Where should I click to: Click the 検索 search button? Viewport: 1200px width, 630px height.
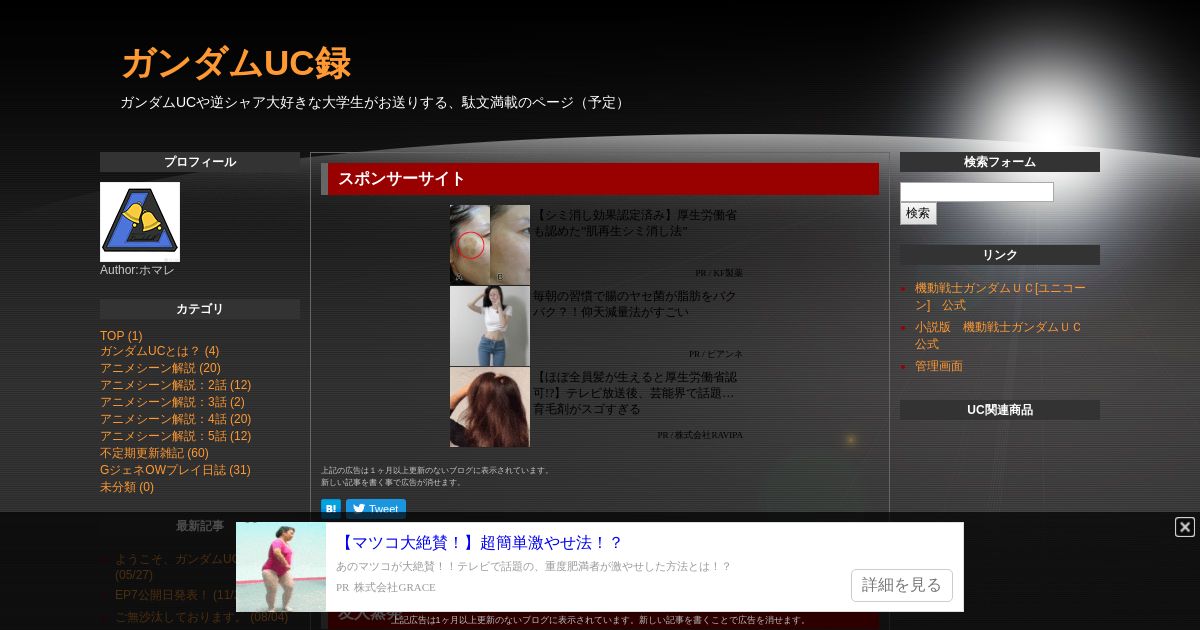tap(918, 213)
